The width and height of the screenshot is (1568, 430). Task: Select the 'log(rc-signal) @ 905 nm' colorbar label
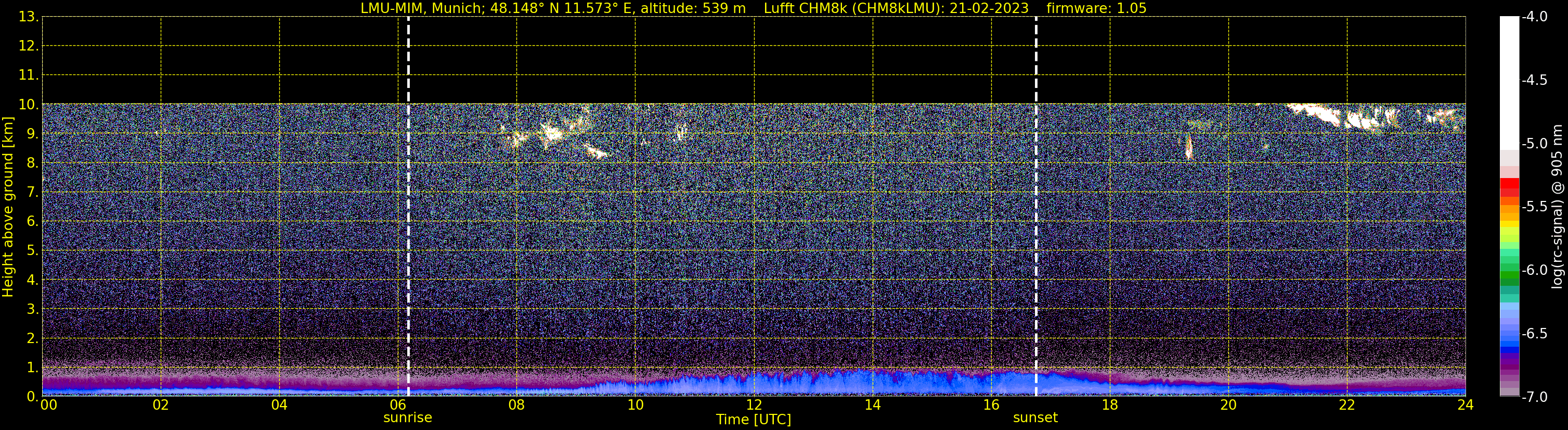(x=1557, y=207)
